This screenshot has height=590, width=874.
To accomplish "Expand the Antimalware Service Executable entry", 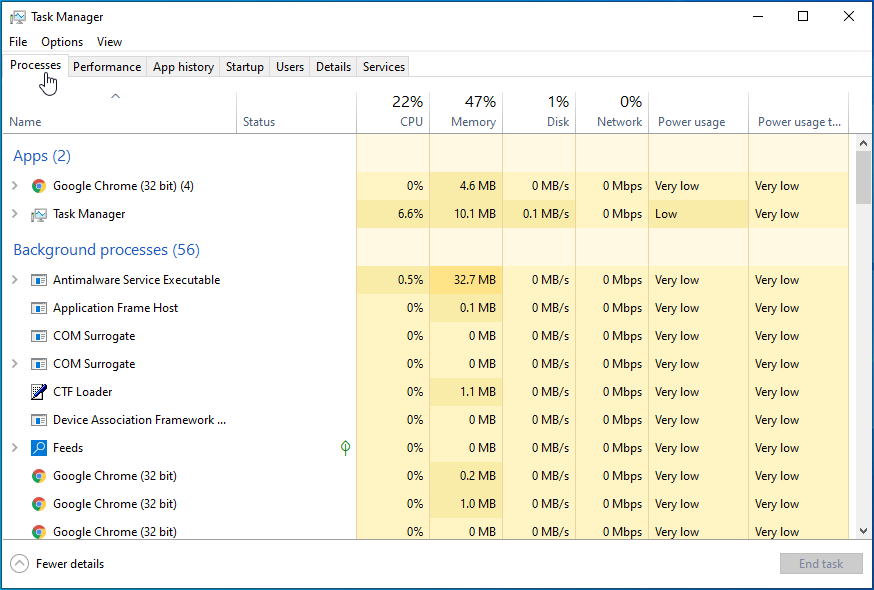I will coord(14,280).
